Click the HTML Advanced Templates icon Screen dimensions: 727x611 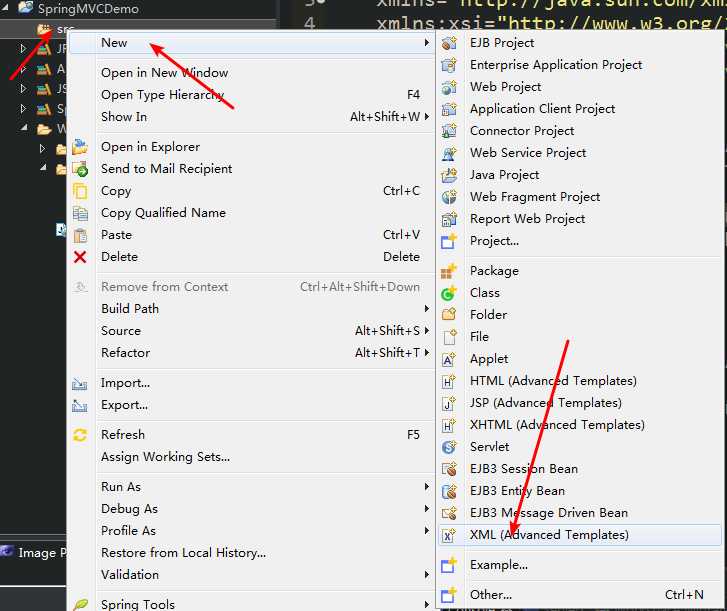(x=449, y=381)
